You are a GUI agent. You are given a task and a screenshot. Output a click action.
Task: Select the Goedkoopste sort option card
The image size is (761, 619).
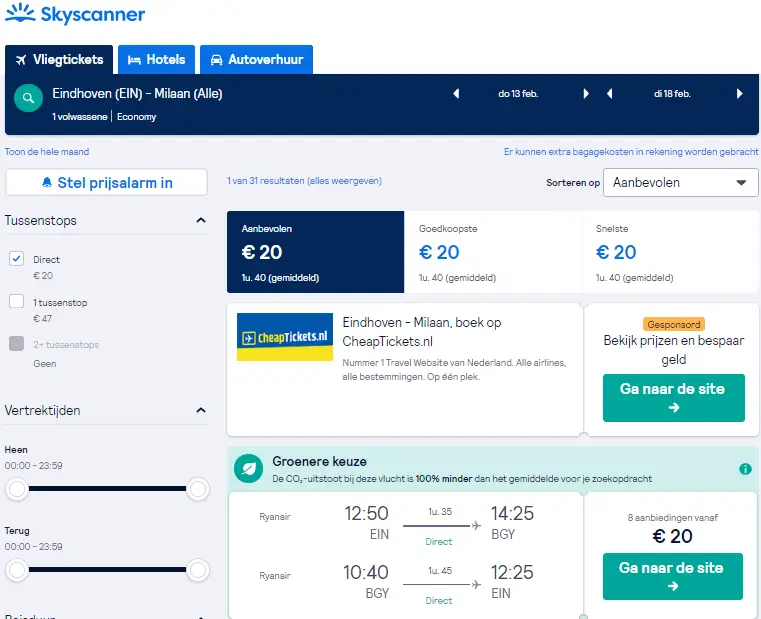click(492, 252)
